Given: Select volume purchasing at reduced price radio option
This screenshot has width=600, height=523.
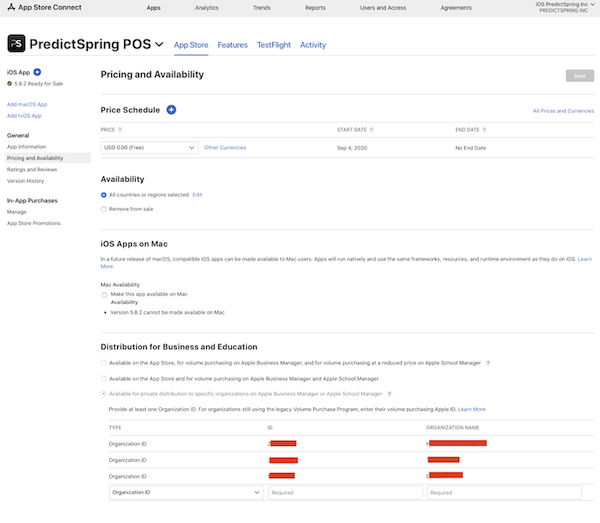Looking at the screenshot, I should click(104, 363).
